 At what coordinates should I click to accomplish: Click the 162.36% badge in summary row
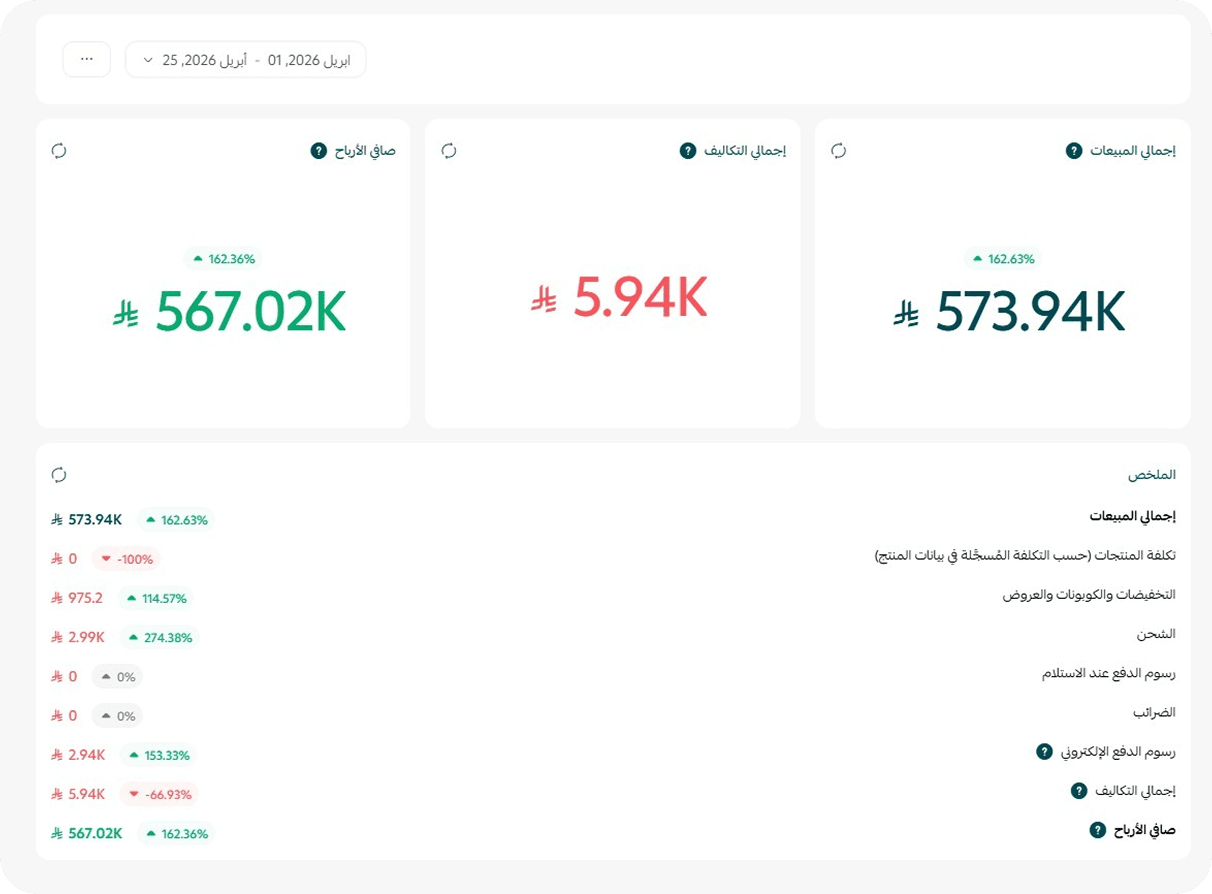pos(177,833)
